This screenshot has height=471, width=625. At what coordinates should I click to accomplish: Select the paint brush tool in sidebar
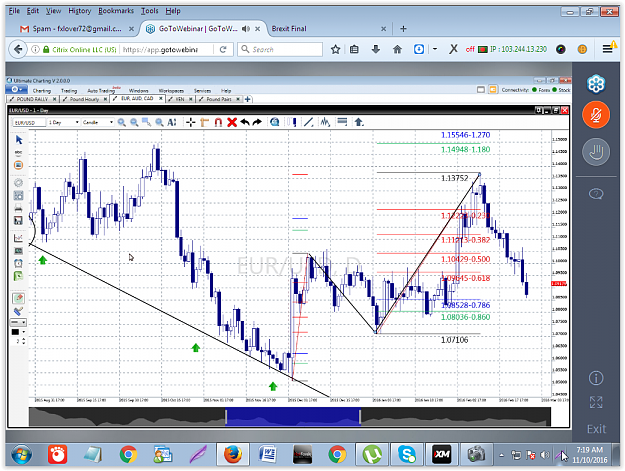[x=18, y=311]
